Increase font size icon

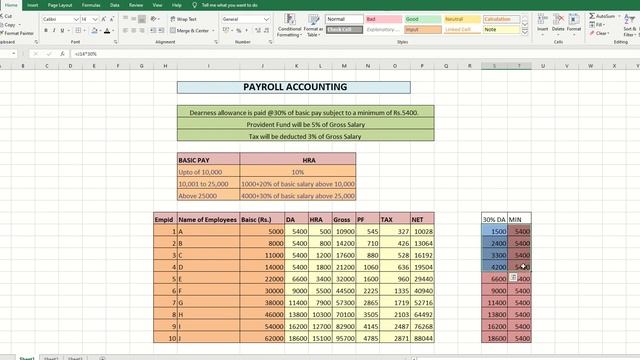pyautogui.click(x=104, y=19)
